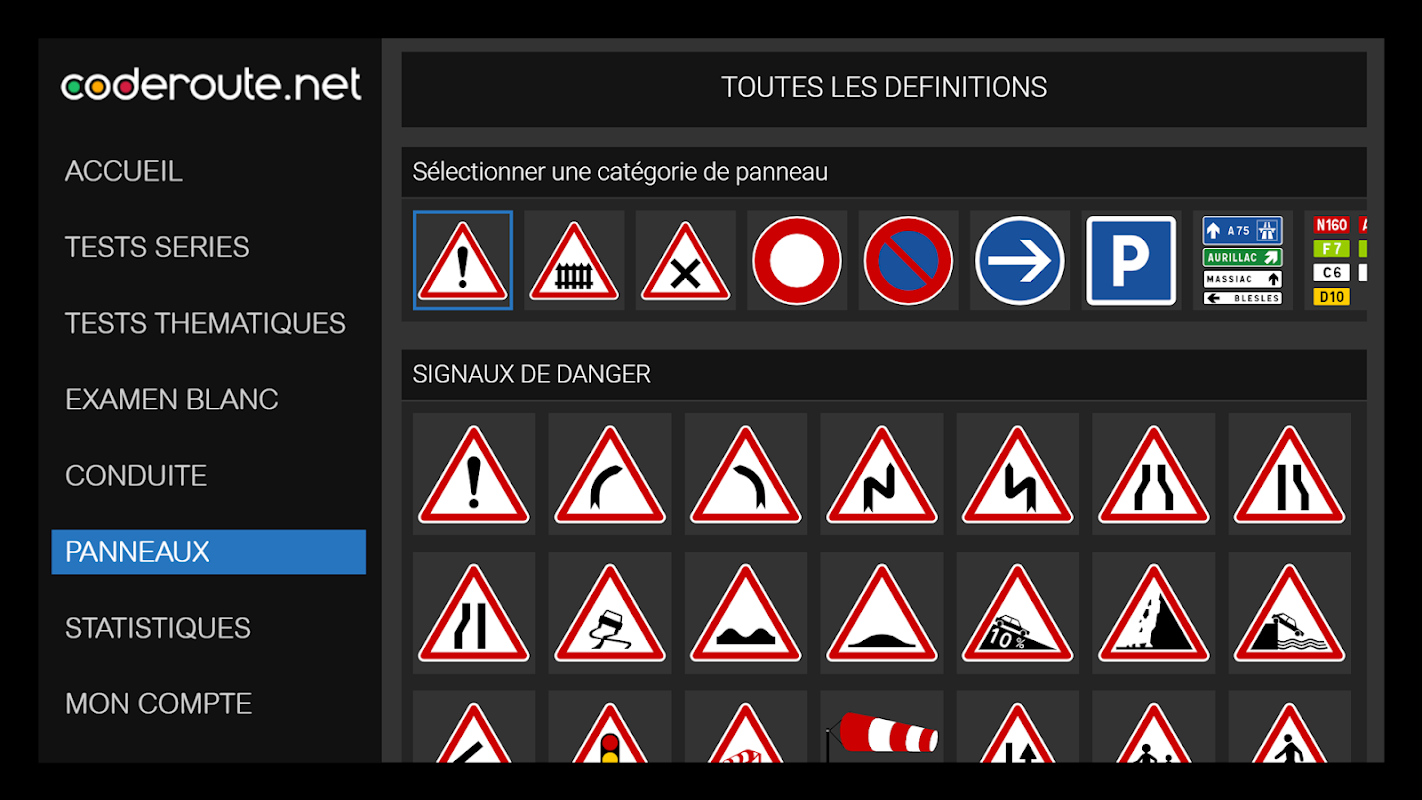Choose the no-parking signs category
This screenshot has height=800, width=1422.
908,260
